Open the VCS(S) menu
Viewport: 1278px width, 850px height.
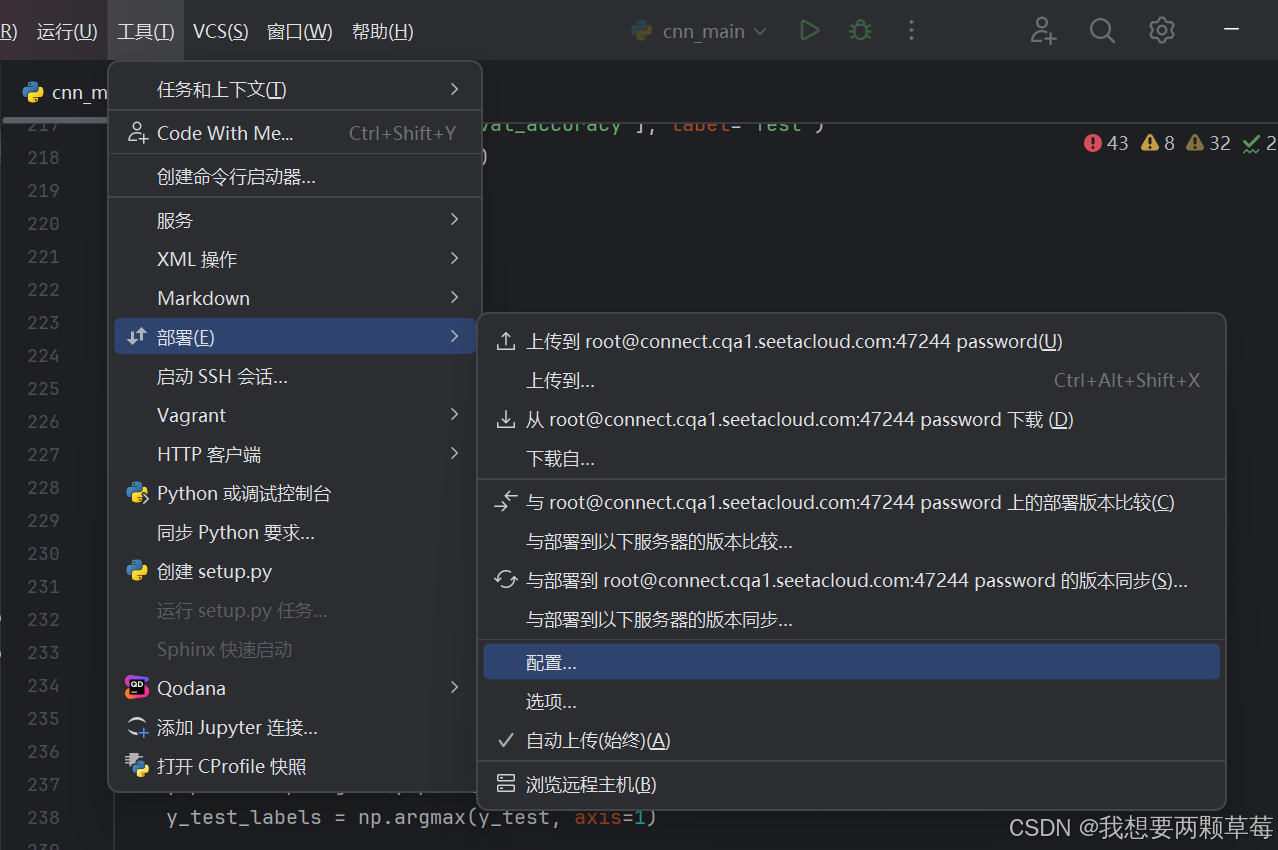pos(220,31)
